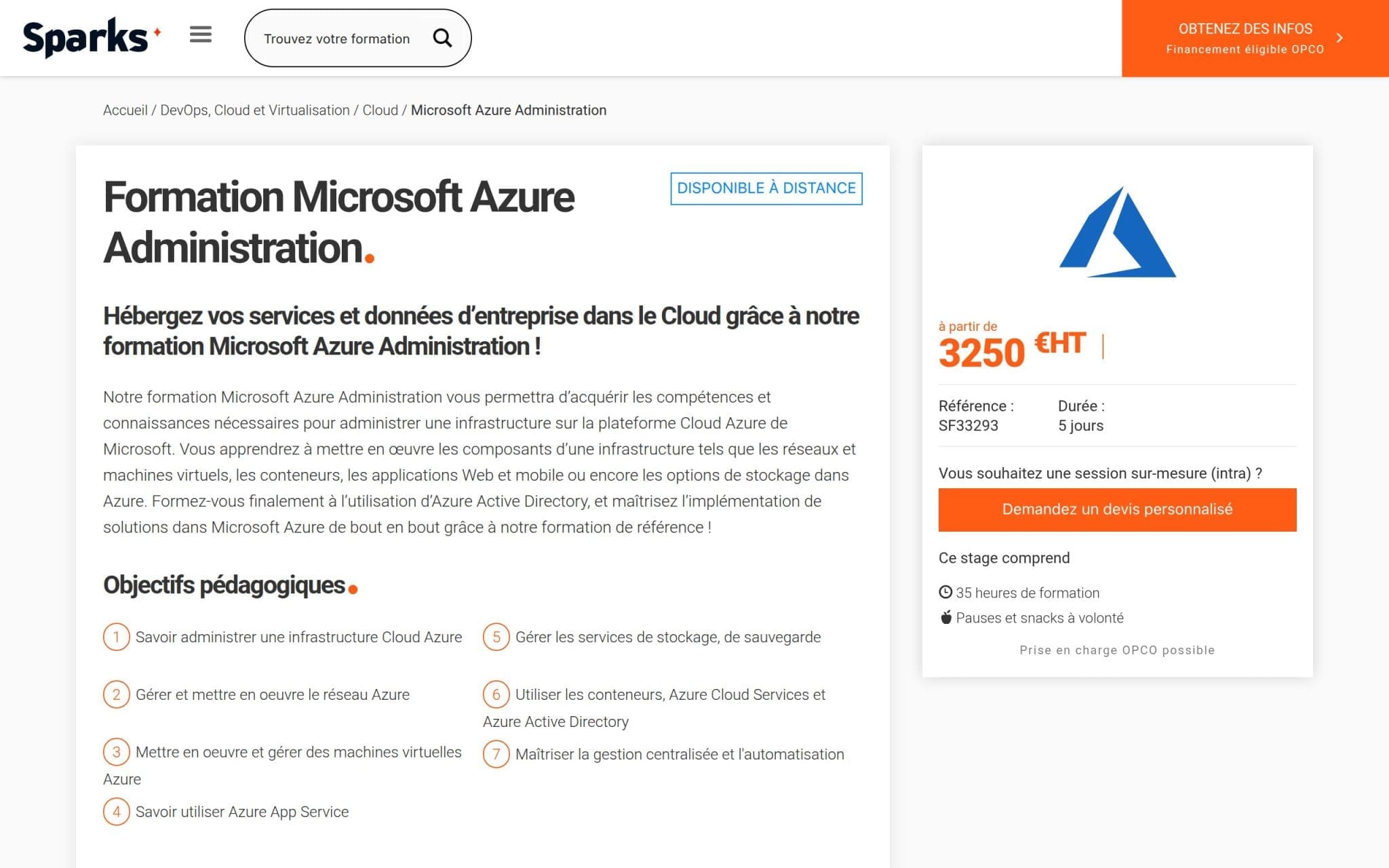Click numbered circle 5 objective
Screen dimensions: 1389x868
tap(496, 637)
